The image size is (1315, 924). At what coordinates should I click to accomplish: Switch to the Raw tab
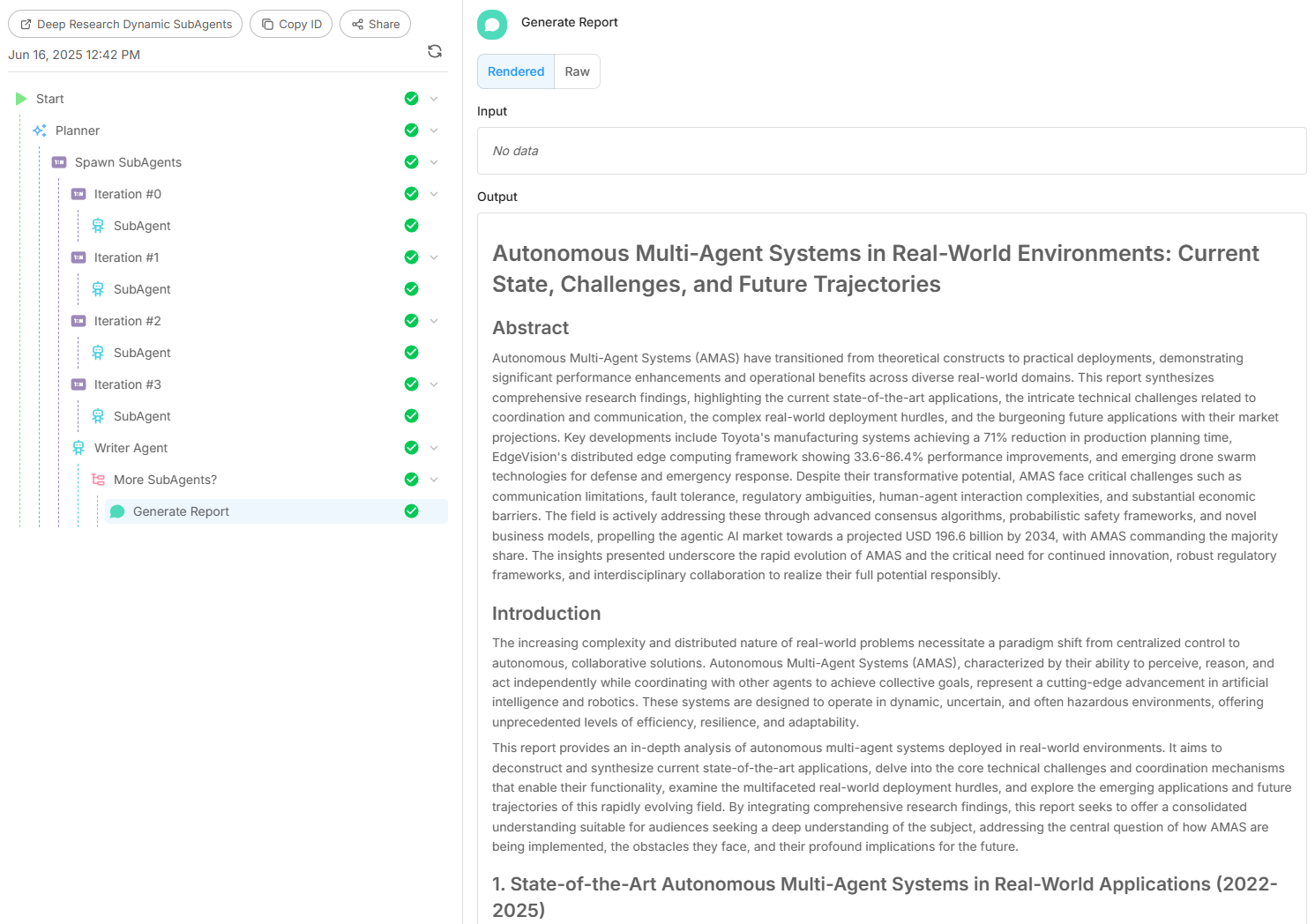[x=577, y=71]
